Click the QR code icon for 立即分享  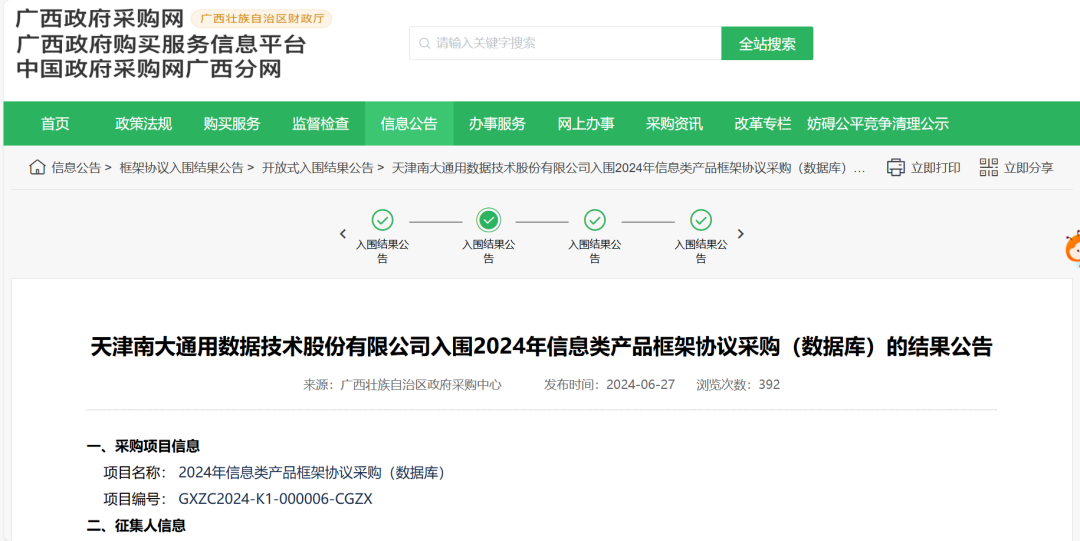(x=988, y=167)
